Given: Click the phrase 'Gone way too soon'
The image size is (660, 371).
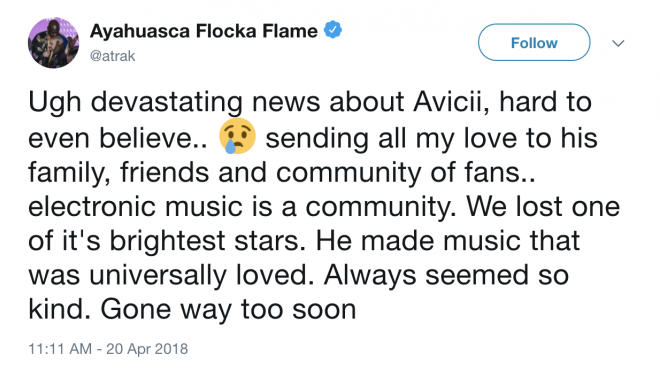Looking at the screenshot, I should (228, 310).
